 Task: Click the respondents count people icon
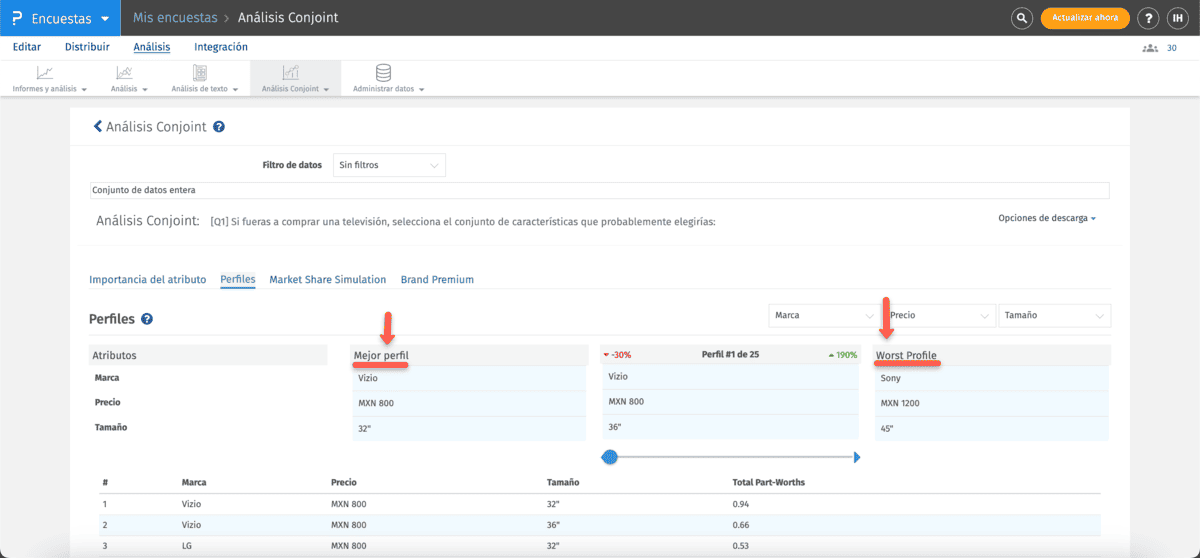(x=1150, y=48)
